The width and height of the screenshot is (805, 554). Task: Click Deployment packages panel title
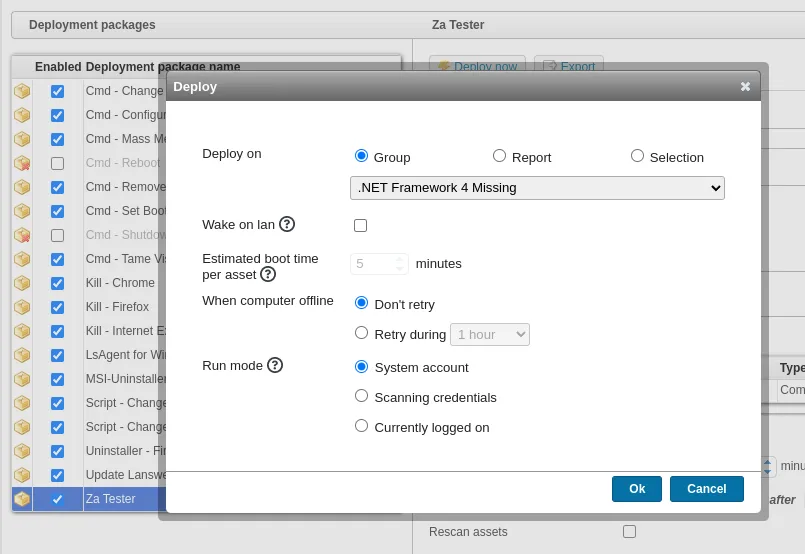pyautogui.click(x=92, y=25)
